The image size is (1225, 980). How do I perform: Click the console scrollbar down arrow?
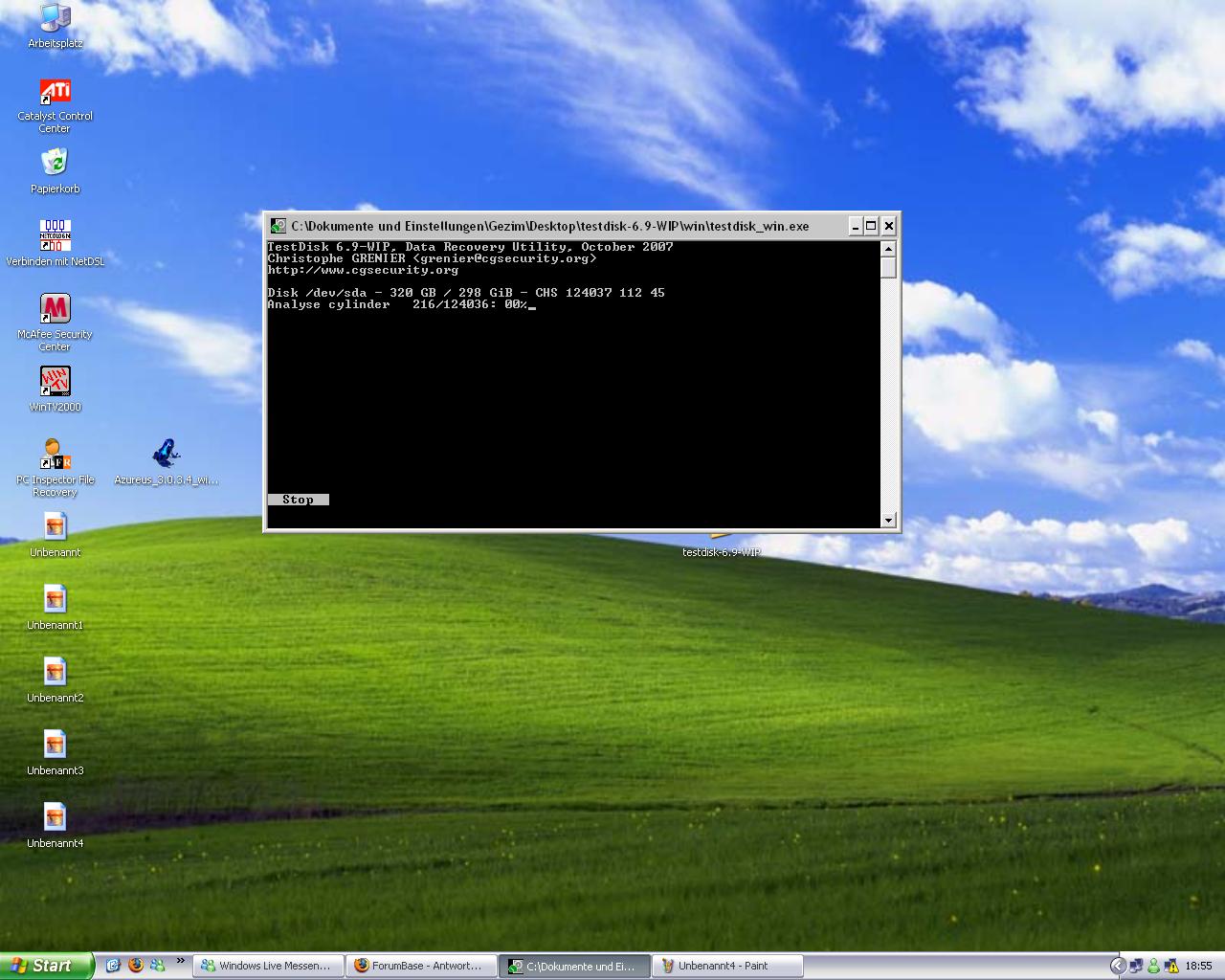[888, 520]
